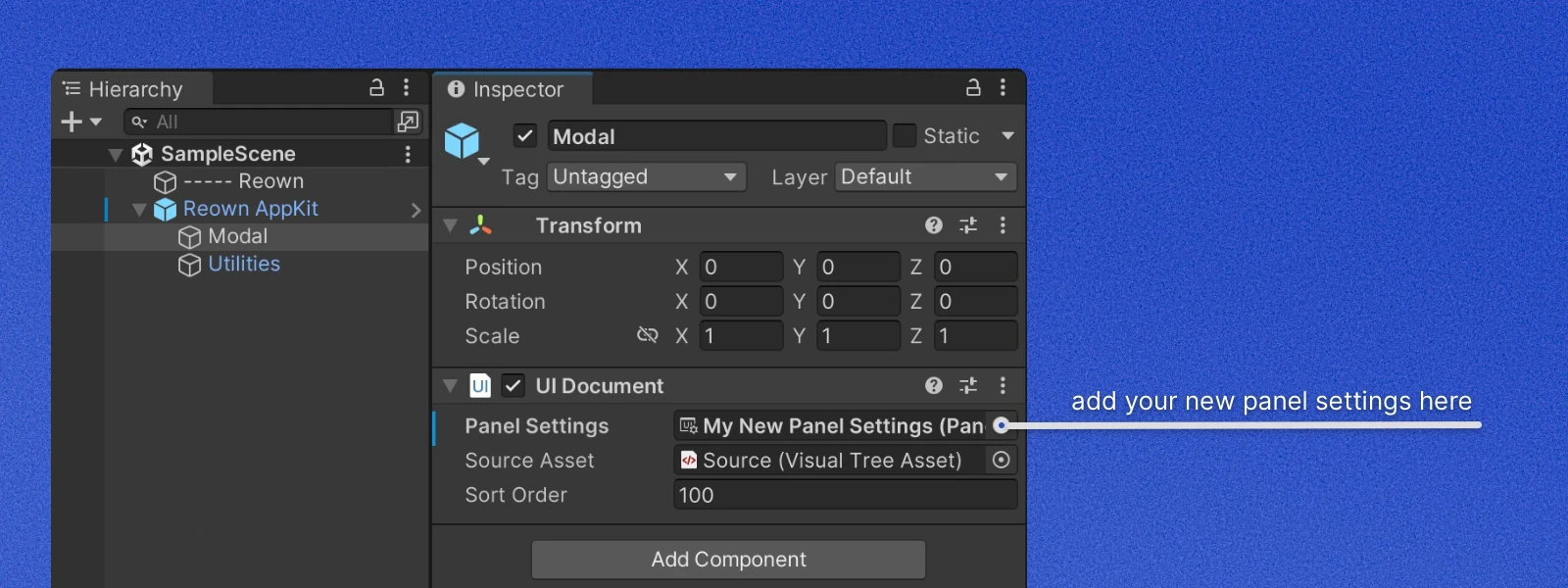
Task: Click the Panel Settings property label
Action: [x=537, y=426]
